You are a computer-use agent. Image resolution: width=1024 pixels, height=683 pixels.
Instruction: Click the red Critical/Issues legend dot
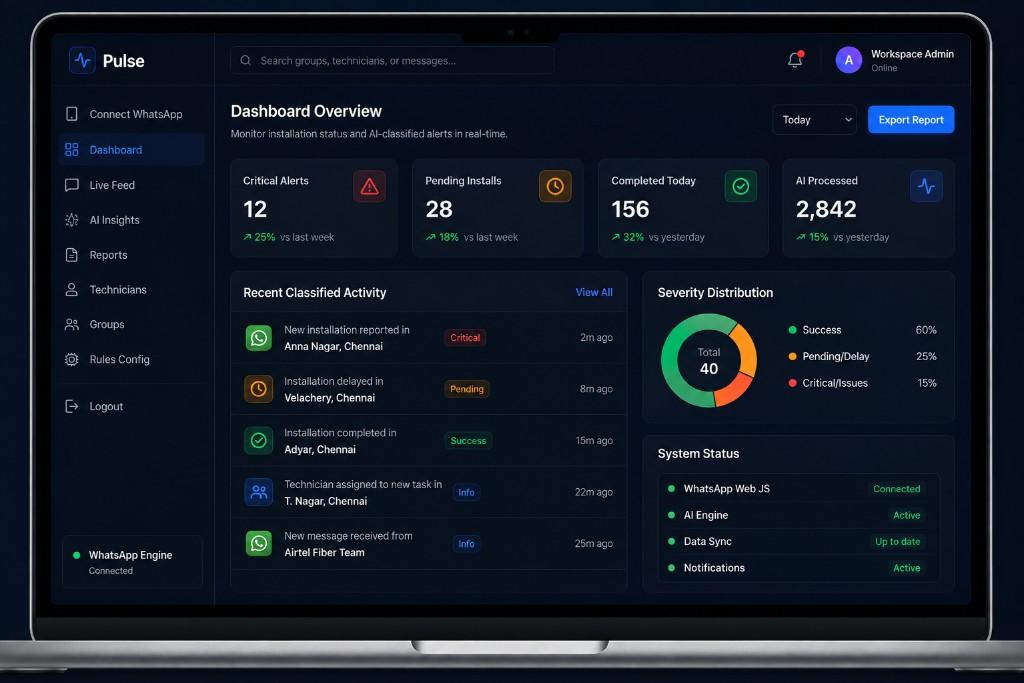point(792,383)
